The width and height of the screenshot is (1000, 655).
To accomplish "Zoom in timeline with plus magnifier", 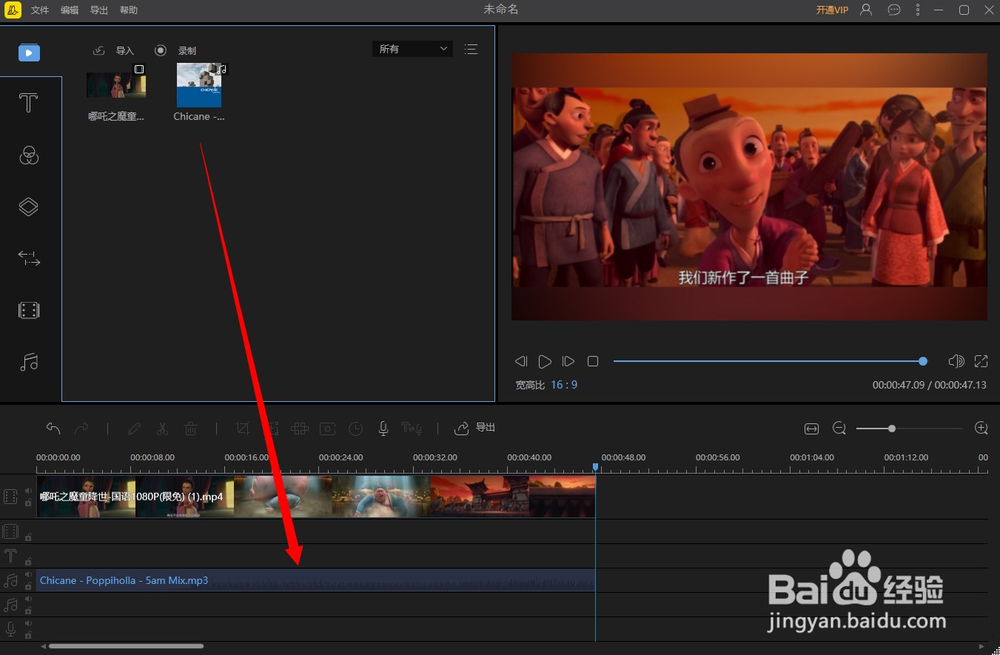I will [982, 428].
